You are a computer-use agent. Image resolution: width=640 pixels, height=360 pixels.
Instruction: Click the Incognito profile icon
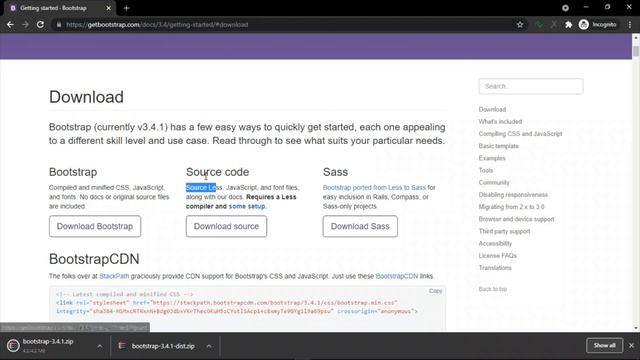click(x=584, y=24)
